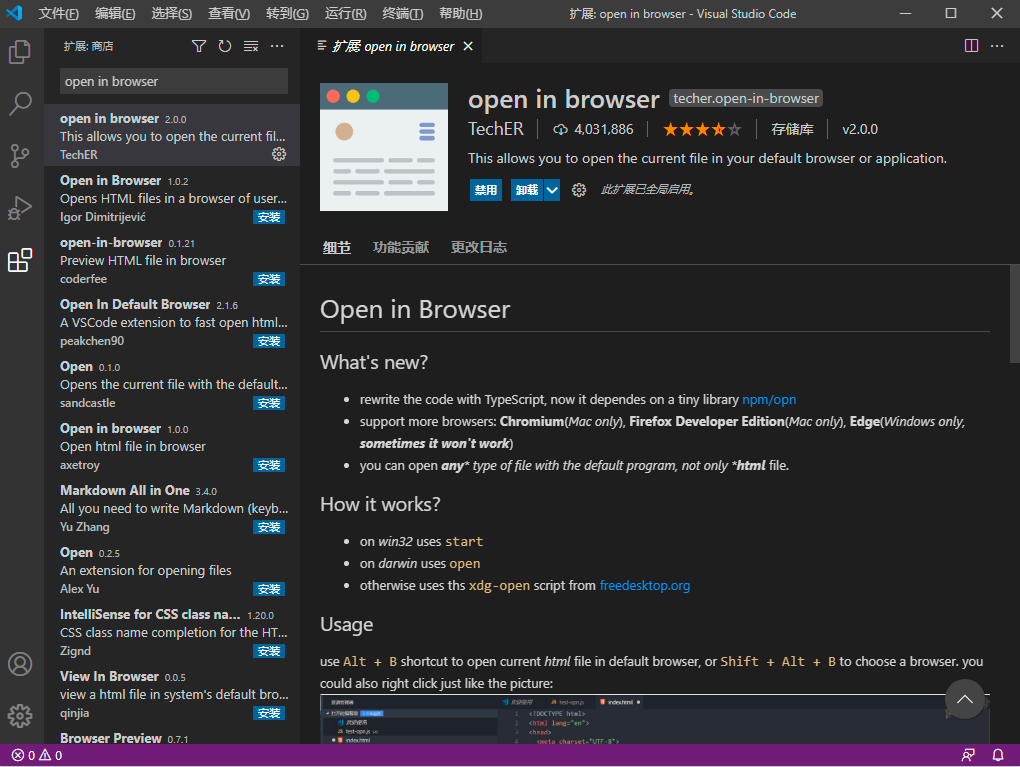Refresh the extensions list
This screenshot has width=1020, height=767.
pyautogui.click(x=225, y=46)
